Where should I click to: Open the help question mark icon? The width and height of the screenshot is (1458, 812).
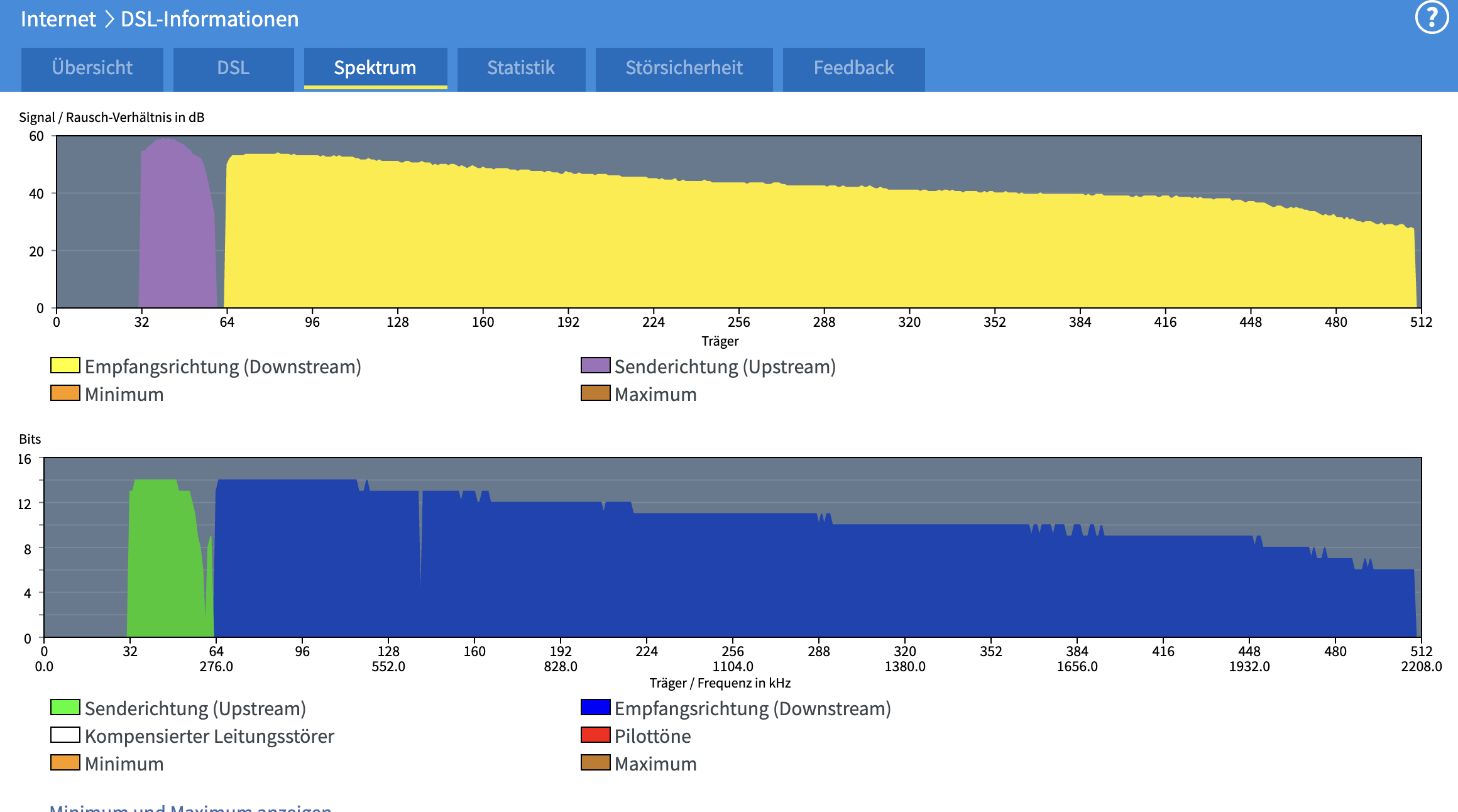(x=1432, y=18)
